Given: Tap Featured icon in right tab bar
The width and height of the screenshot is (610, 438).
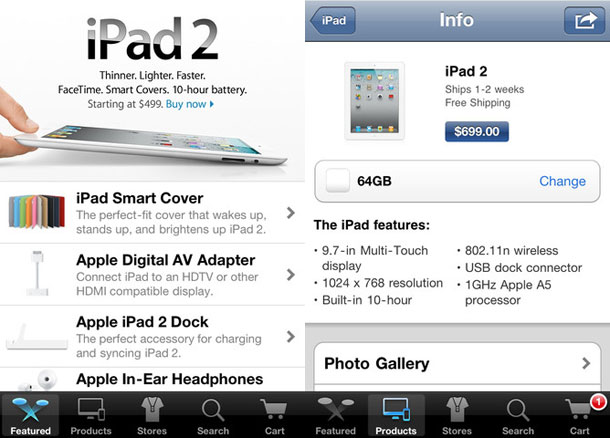Looking at the screenshot, I should 335,415.
